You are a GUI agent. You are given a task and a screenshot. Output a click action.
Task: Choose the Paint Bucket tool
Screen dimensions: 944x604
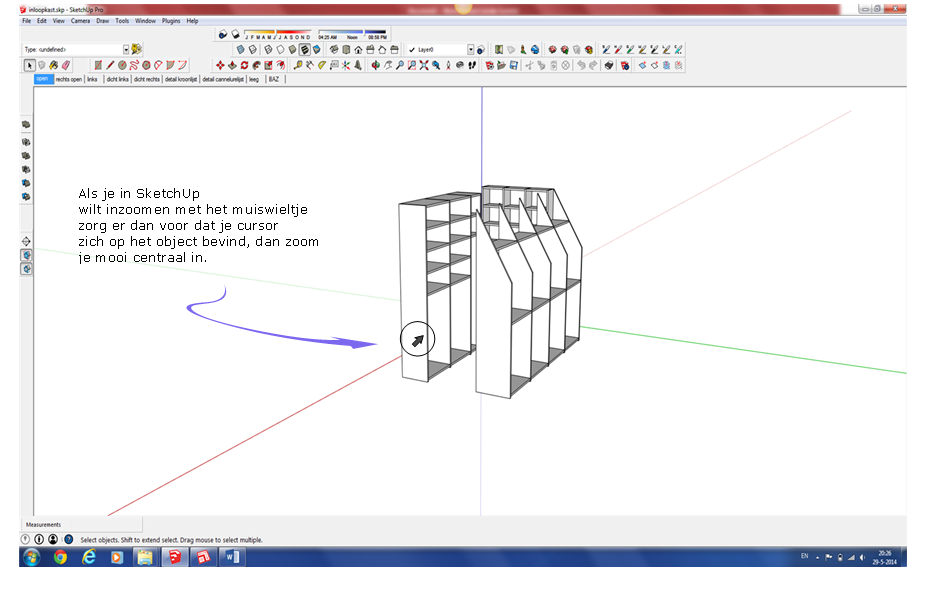[x=54, y=65]
